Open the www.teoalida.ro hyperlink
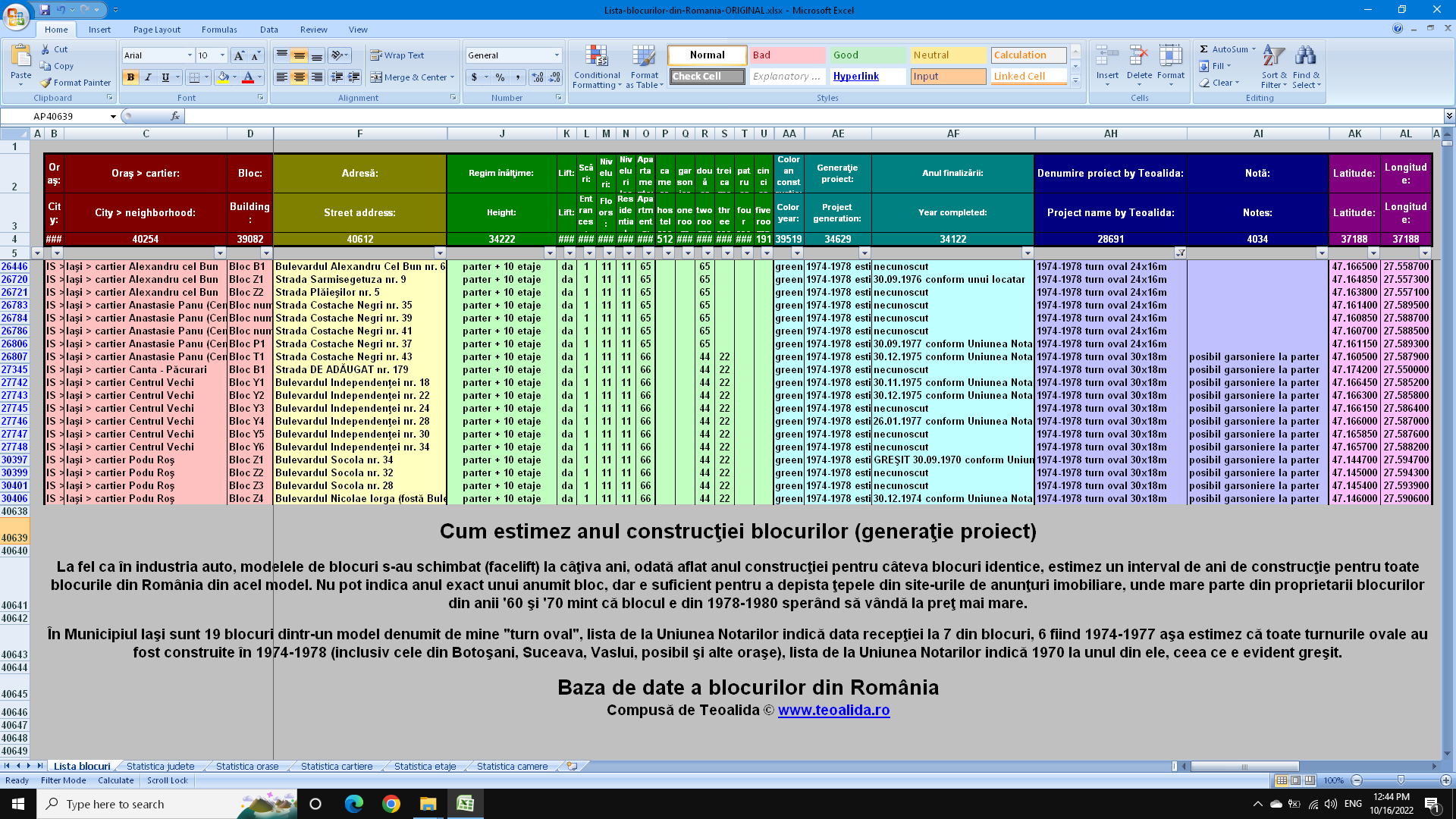 click(833, 711)
